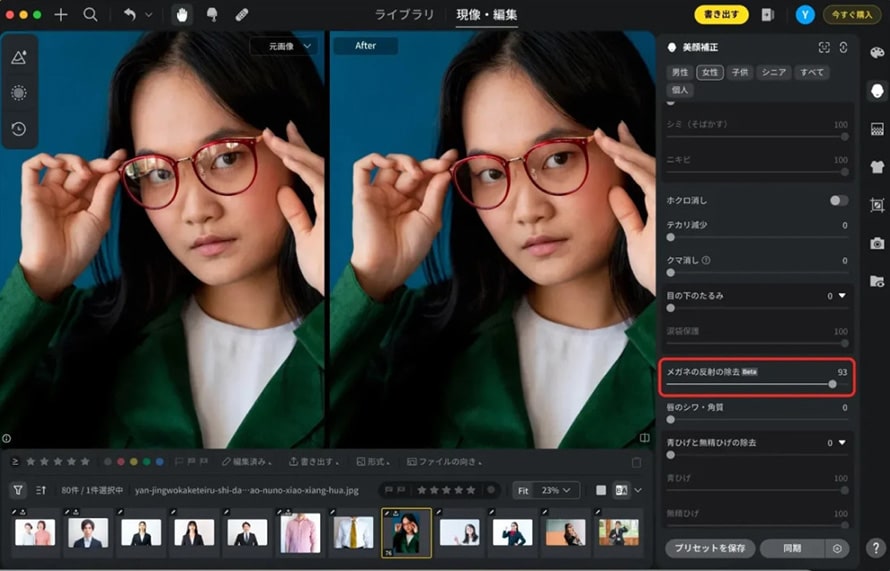
Task: Open the help question mark button
Action: tap(875, 548)
